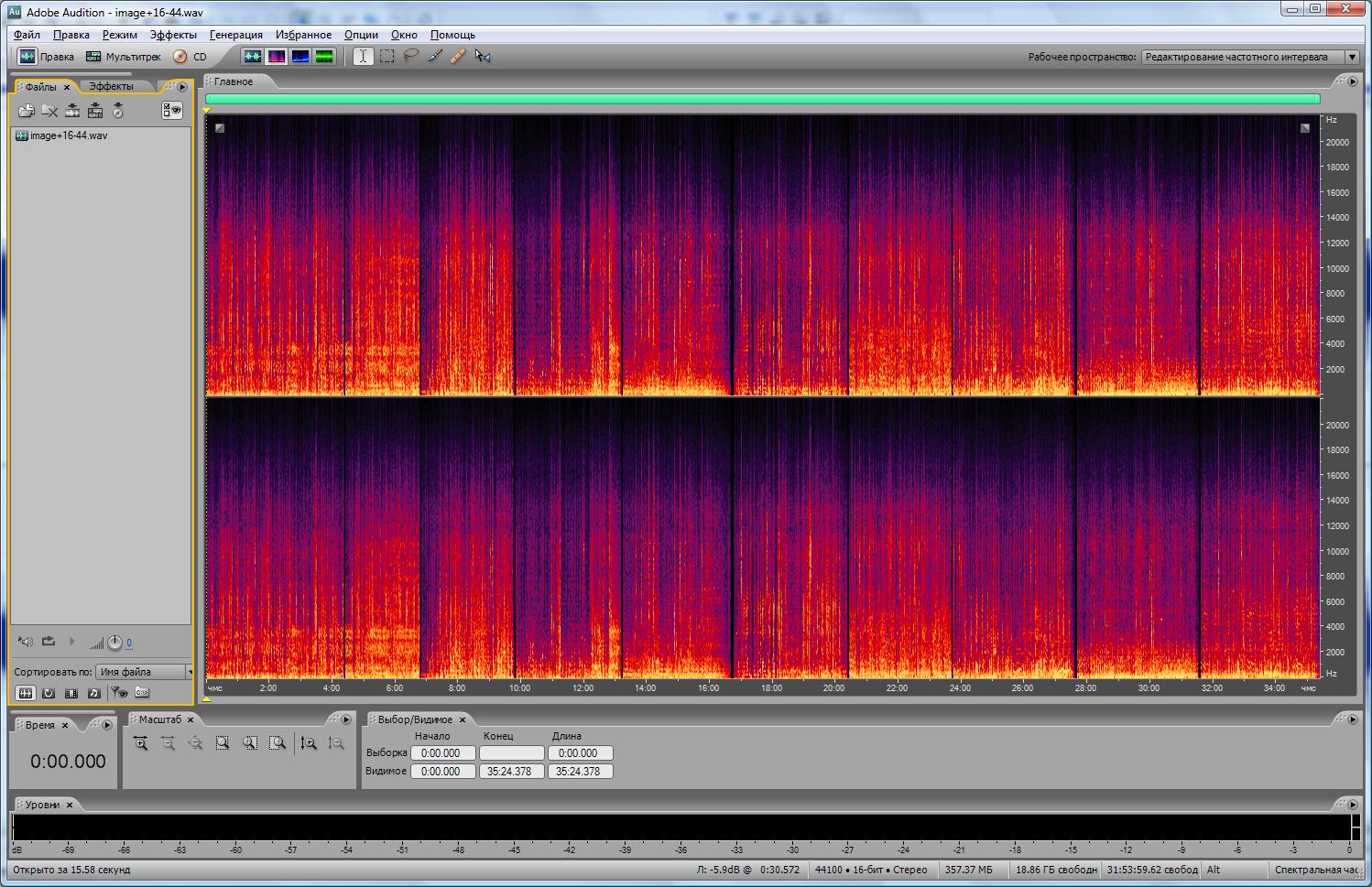Select the Lasso selection tool
This screenshot has width=1372, height=887.
coord(411,56)
